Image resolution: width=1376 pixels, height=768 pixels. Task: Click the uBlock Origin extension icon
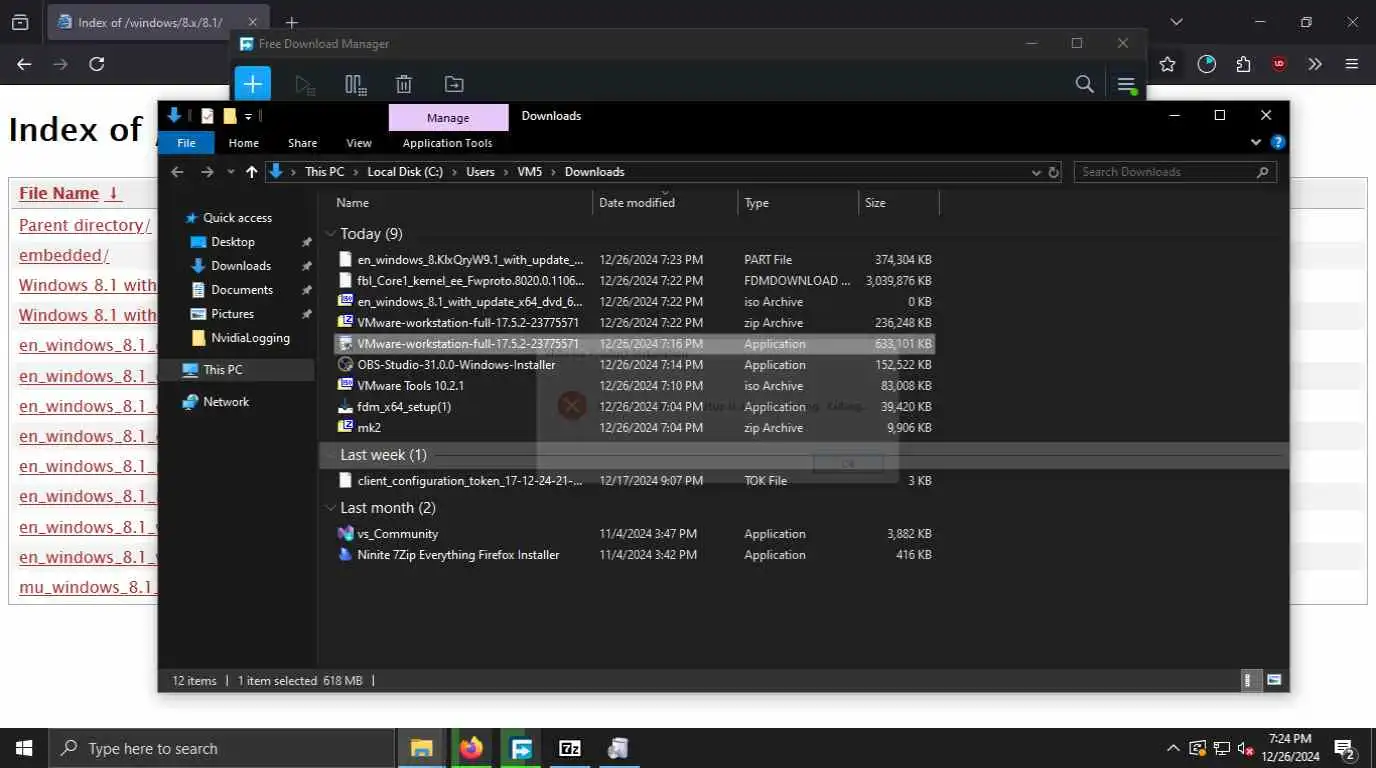tap(1279, 64)
